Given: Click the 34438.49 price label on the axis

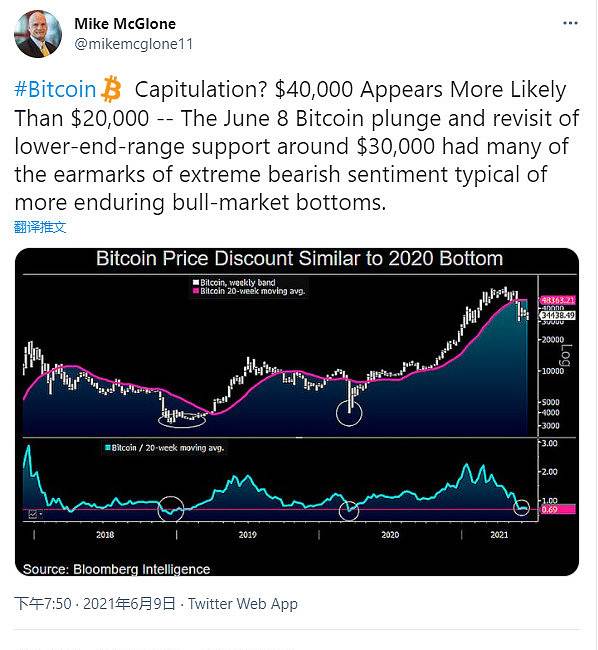Looking at the screenshot, I should (x=558, y=315).
